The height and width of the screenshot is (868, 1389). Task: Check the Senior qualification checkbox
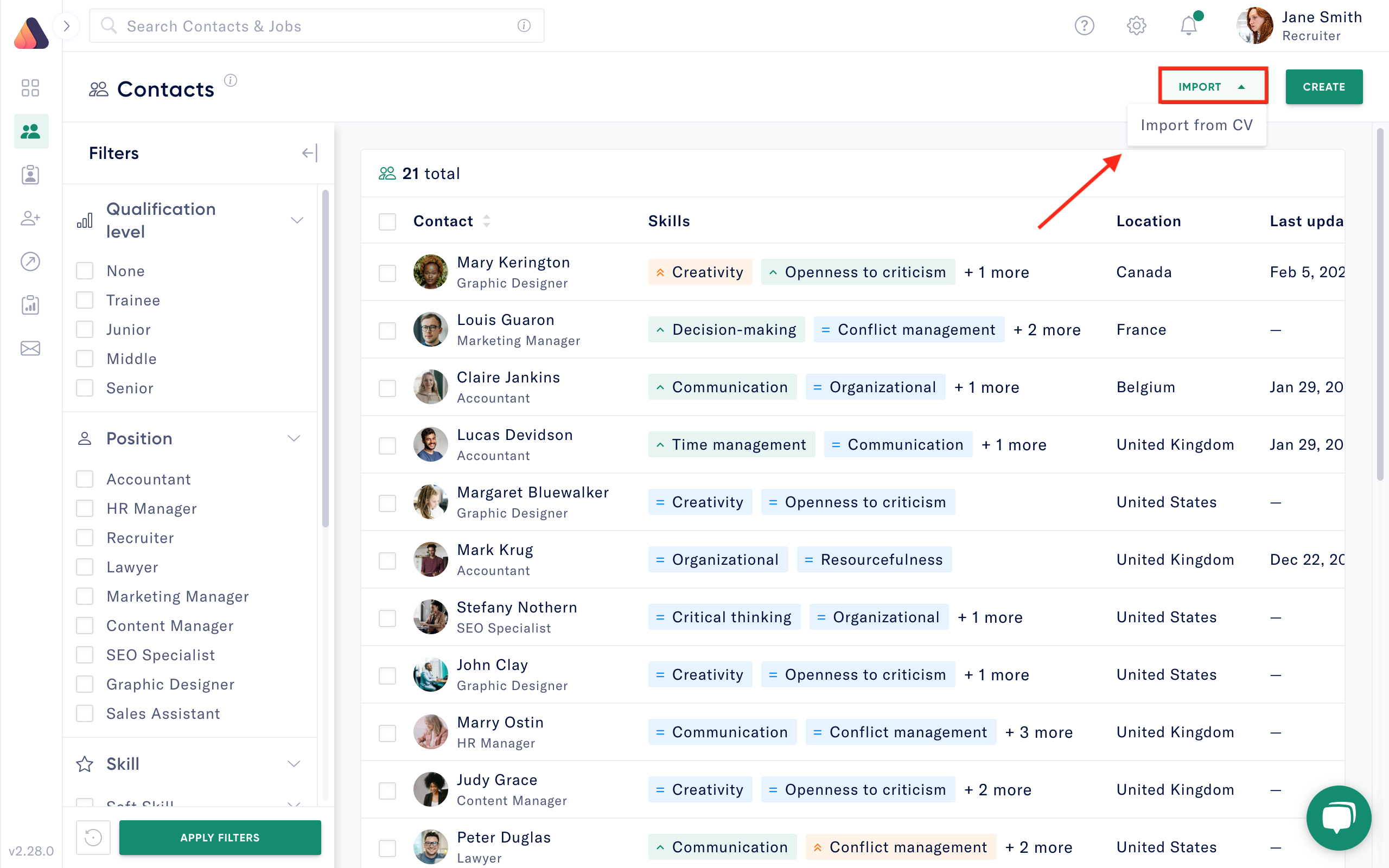coord(85,388)
